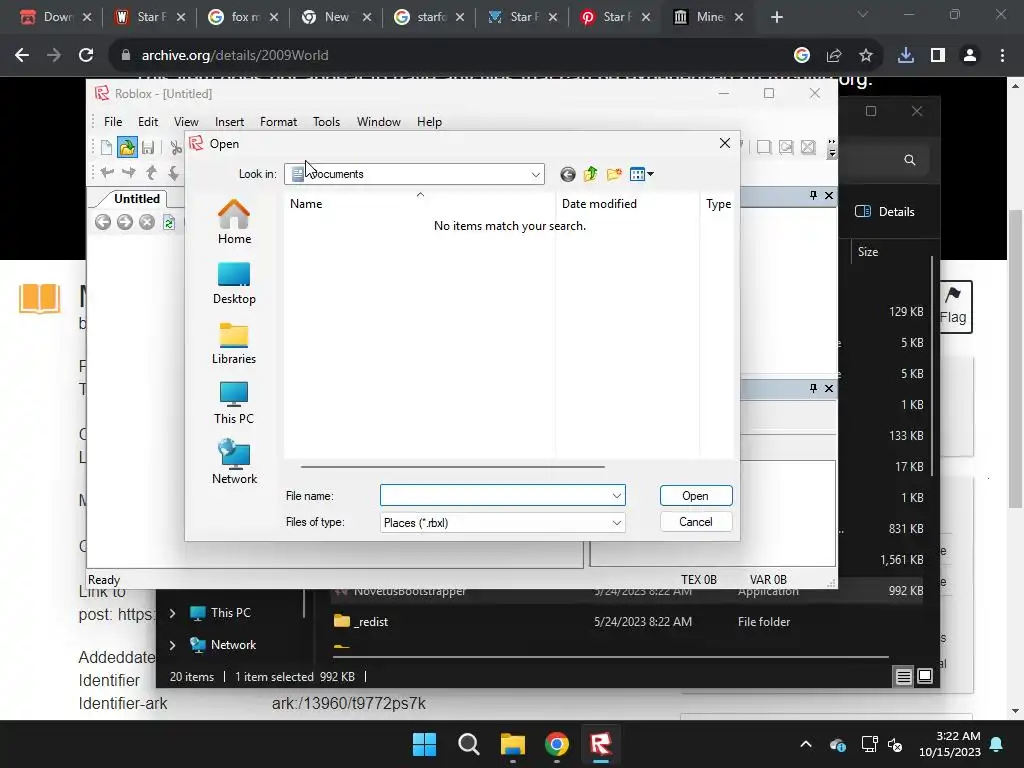Click the Open file icon in Roblox toolbar
Viewport: 1024px width, 768px height.
coord(127,148)
